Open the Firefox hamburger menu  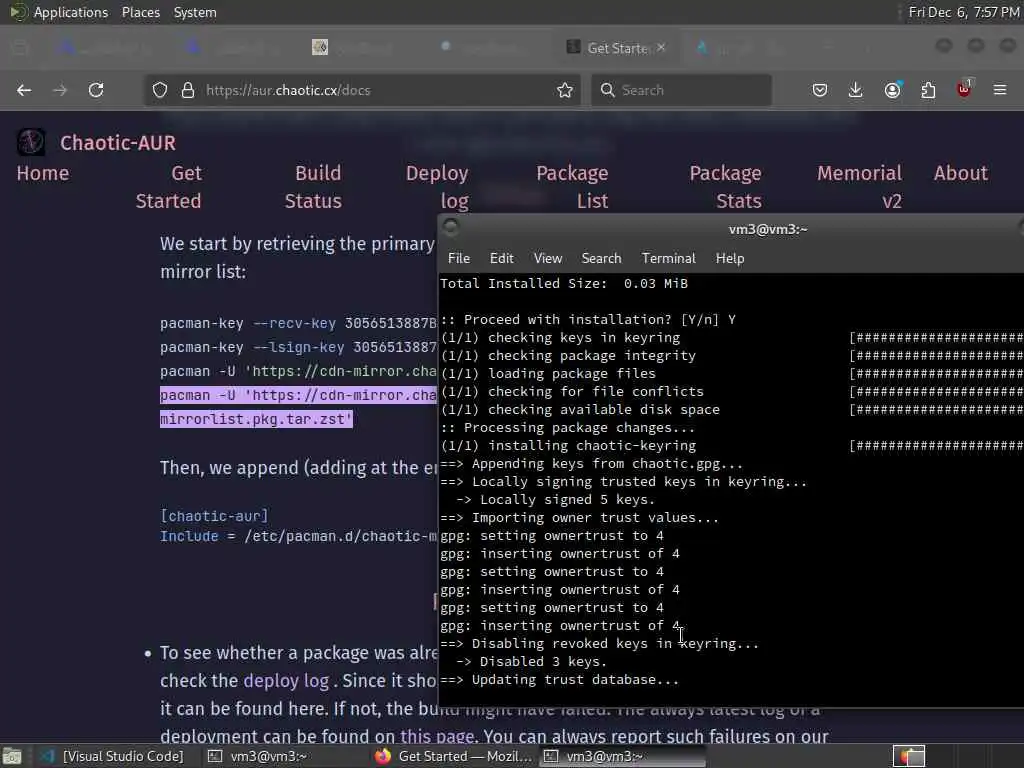pyautogui.click(x=1000, y=90)
